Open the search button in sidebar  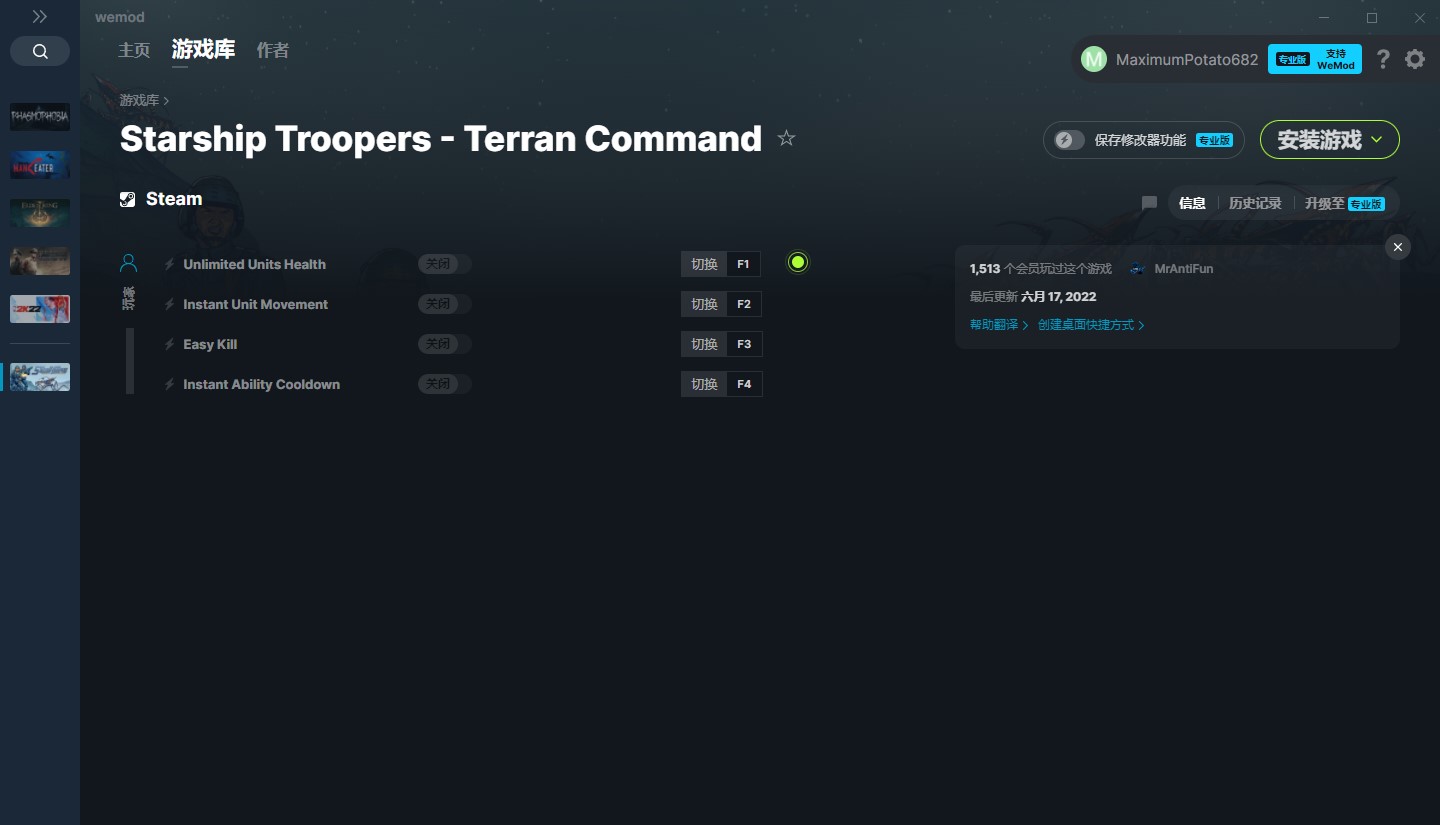click(40, 51)
